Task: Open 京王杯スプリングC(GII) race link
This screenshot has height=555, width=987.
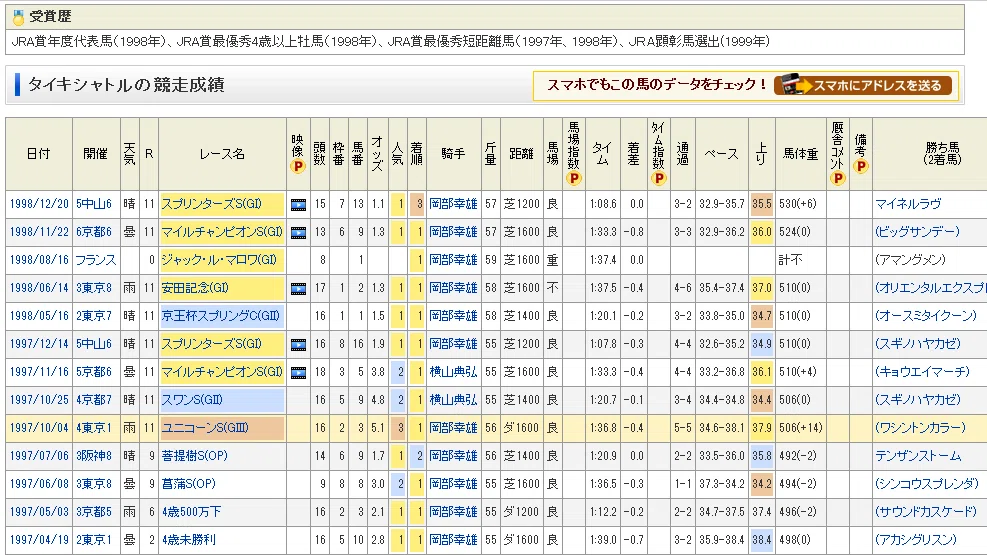Action: click(220, 316)
